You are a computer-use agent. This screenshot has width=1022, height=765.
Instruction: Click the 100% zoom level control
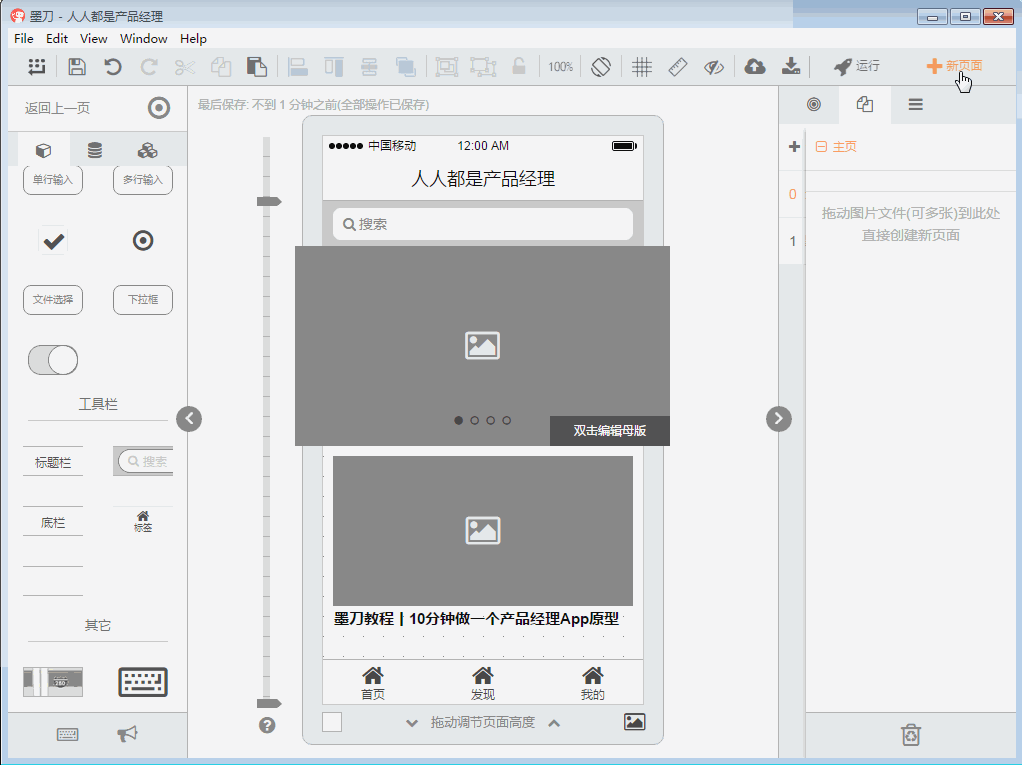560,67
